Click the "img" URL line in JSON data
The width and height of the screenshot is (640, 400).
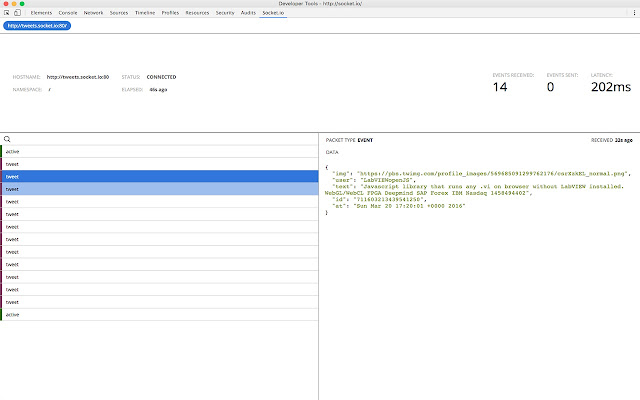click(x=481, y=173)
